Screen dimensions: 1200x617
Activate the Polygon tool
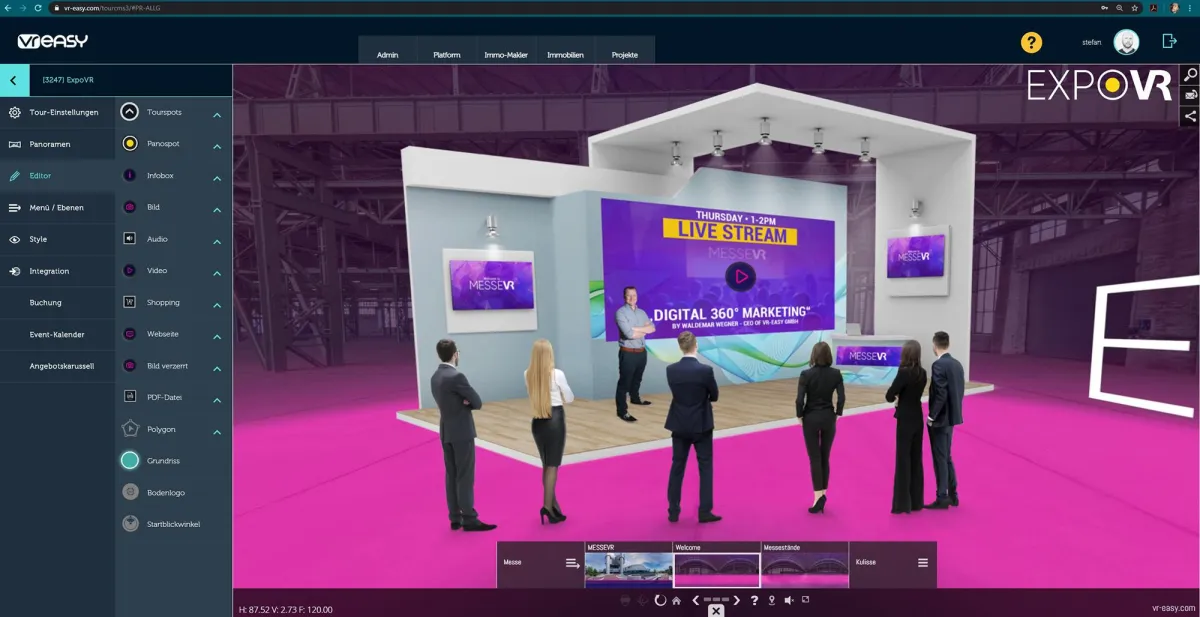[x=129, y=428]
